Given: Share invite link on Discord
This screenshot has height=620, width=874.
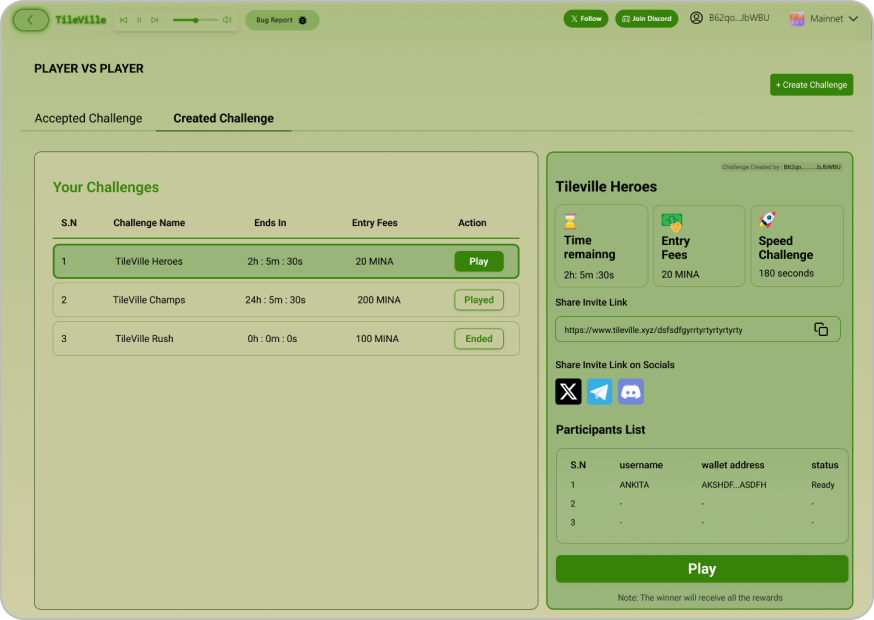Looking at the screenshot, I should 631,391.
